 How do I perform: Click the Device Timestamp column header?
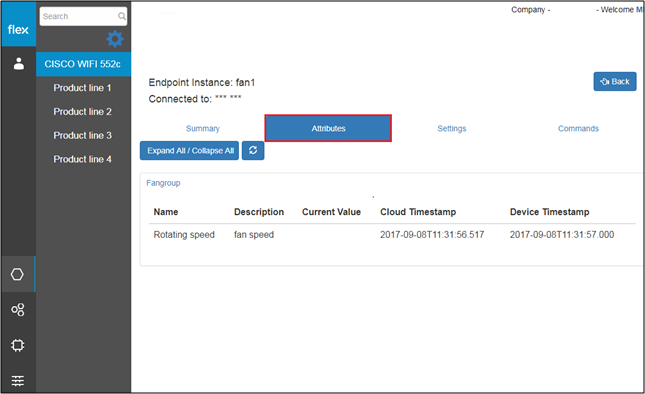550,212
